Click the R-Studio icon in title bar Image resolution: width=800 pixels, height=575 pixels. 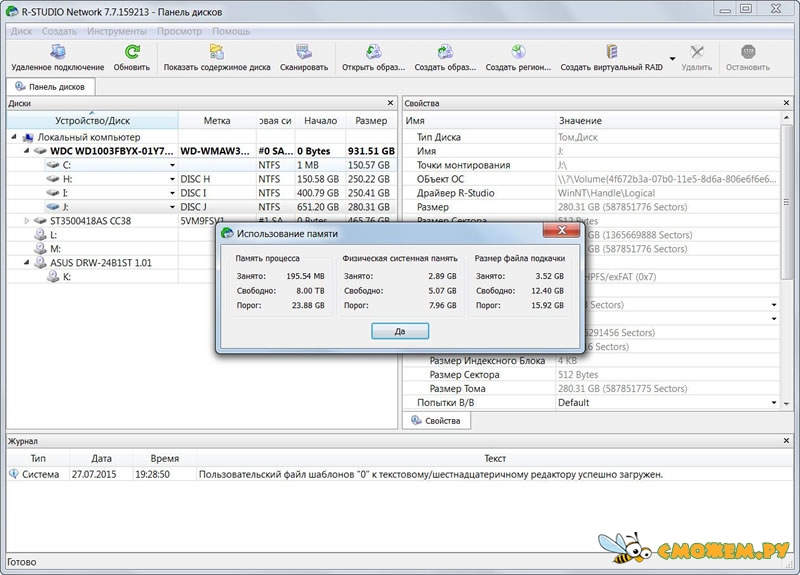click(12, 11)
